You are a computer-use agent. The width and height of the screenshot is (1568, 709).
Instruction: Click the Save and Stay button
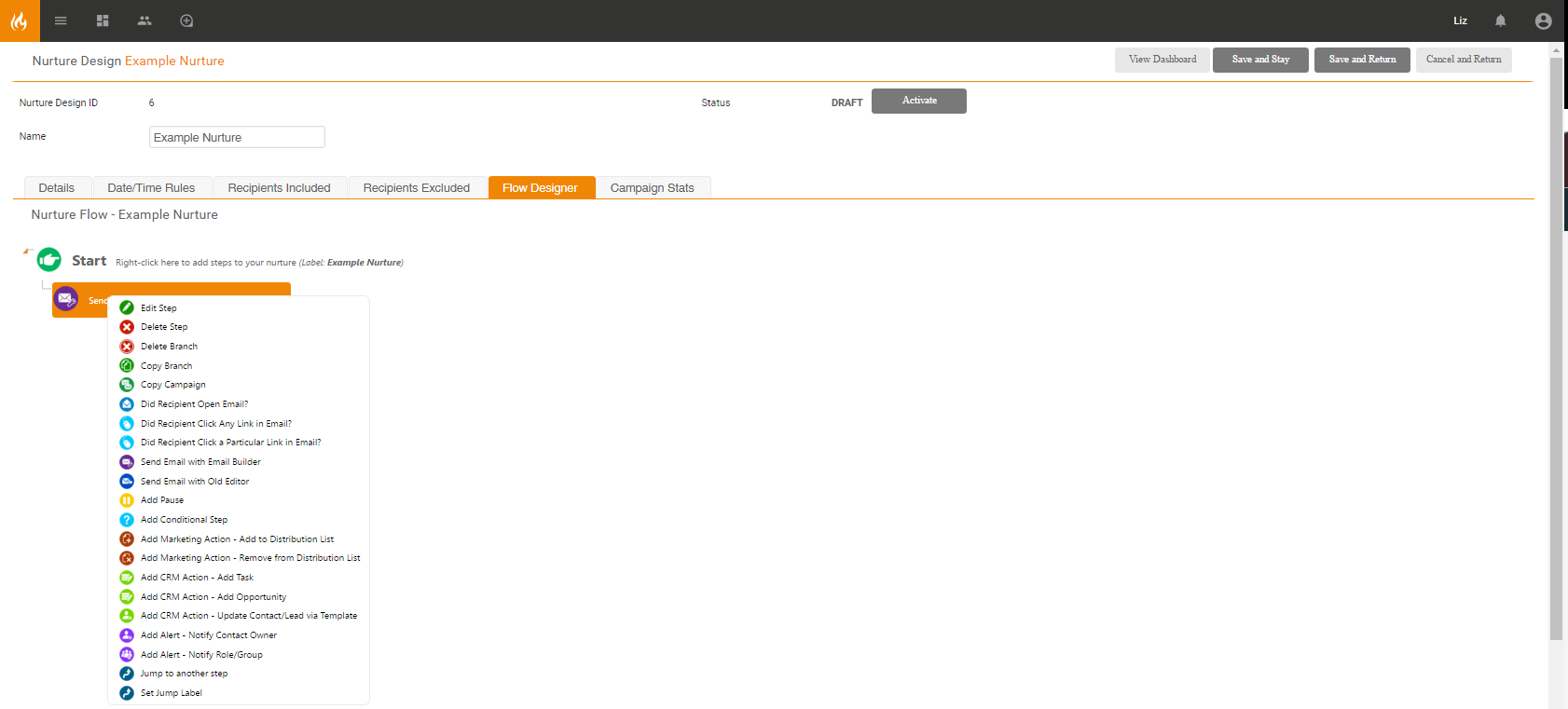pos(1260,60)
